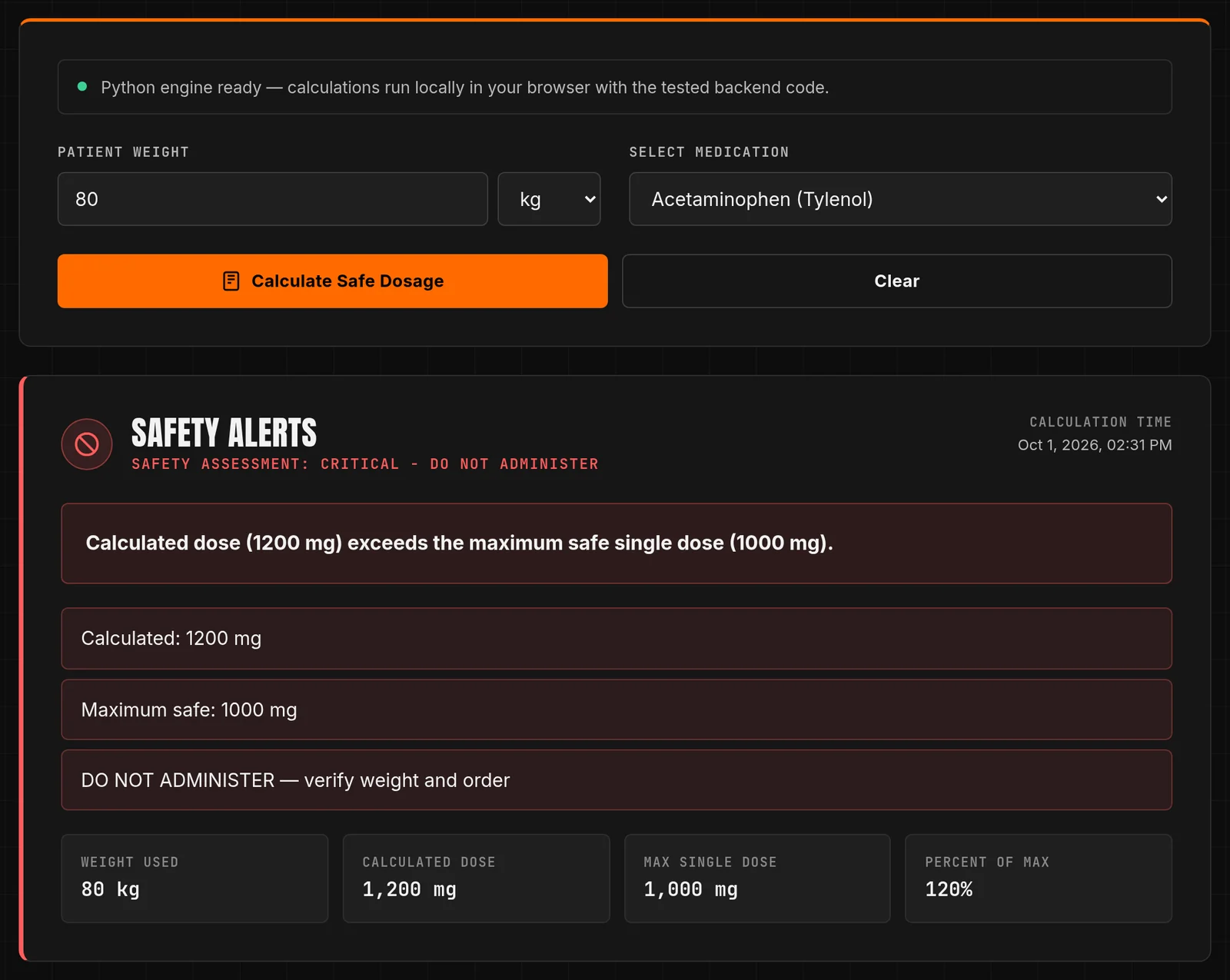The height and width of the screenshot is (980, 1230).
Task: Click the Calculate Safe Dosage button
Action: tap(332, 281)
